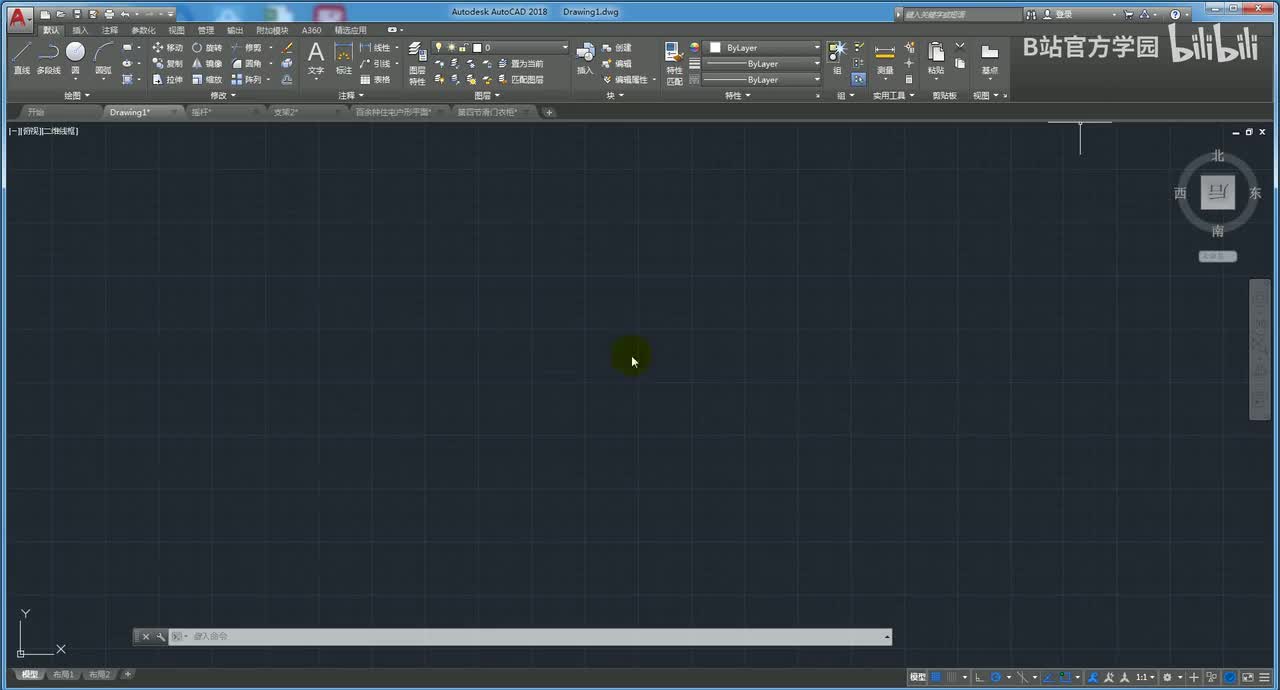This screenshot has height=690, width=1280.
Task: Click the new drawing tab plus button
Action: (549, 112)
